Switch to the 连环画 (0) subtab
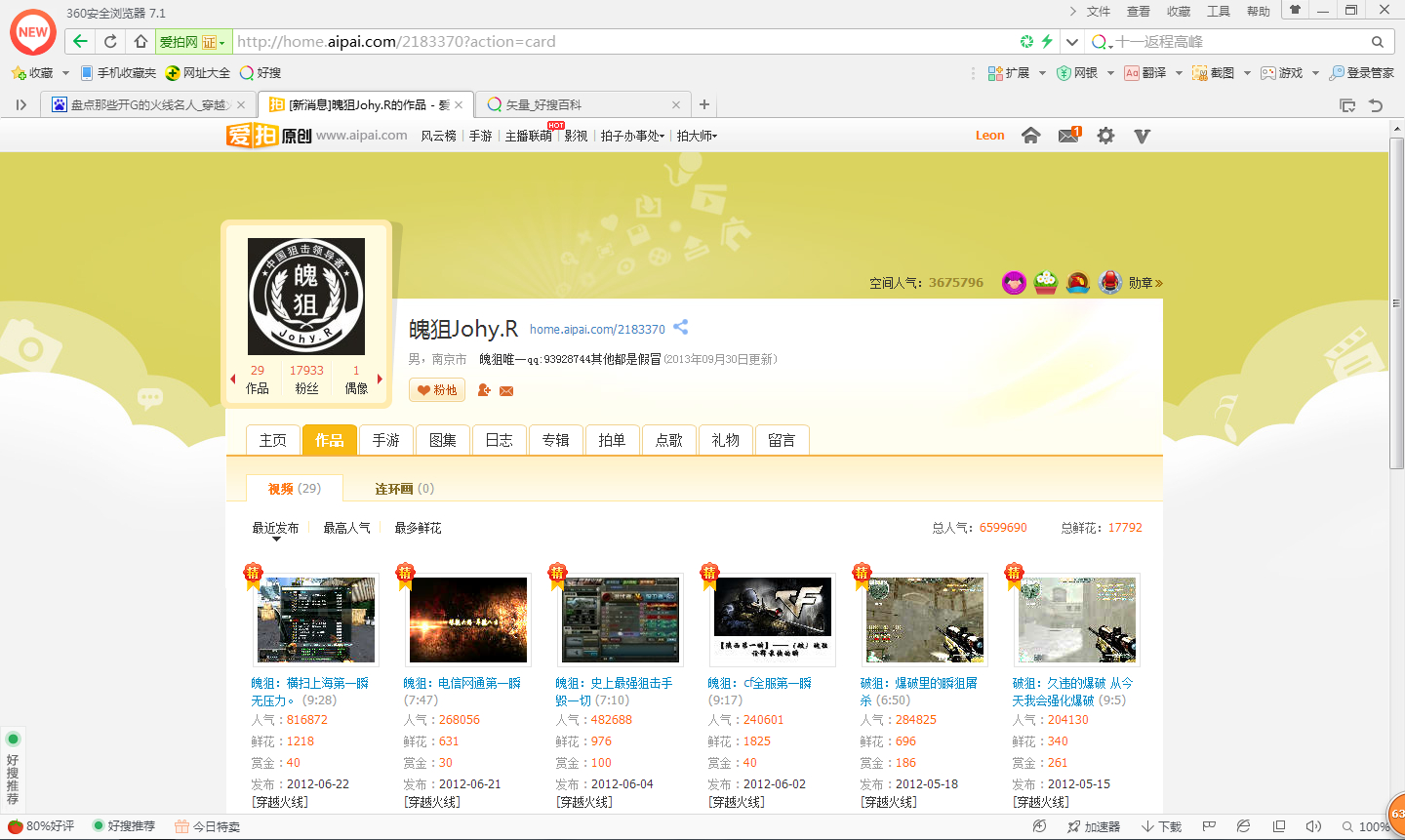 404,489
